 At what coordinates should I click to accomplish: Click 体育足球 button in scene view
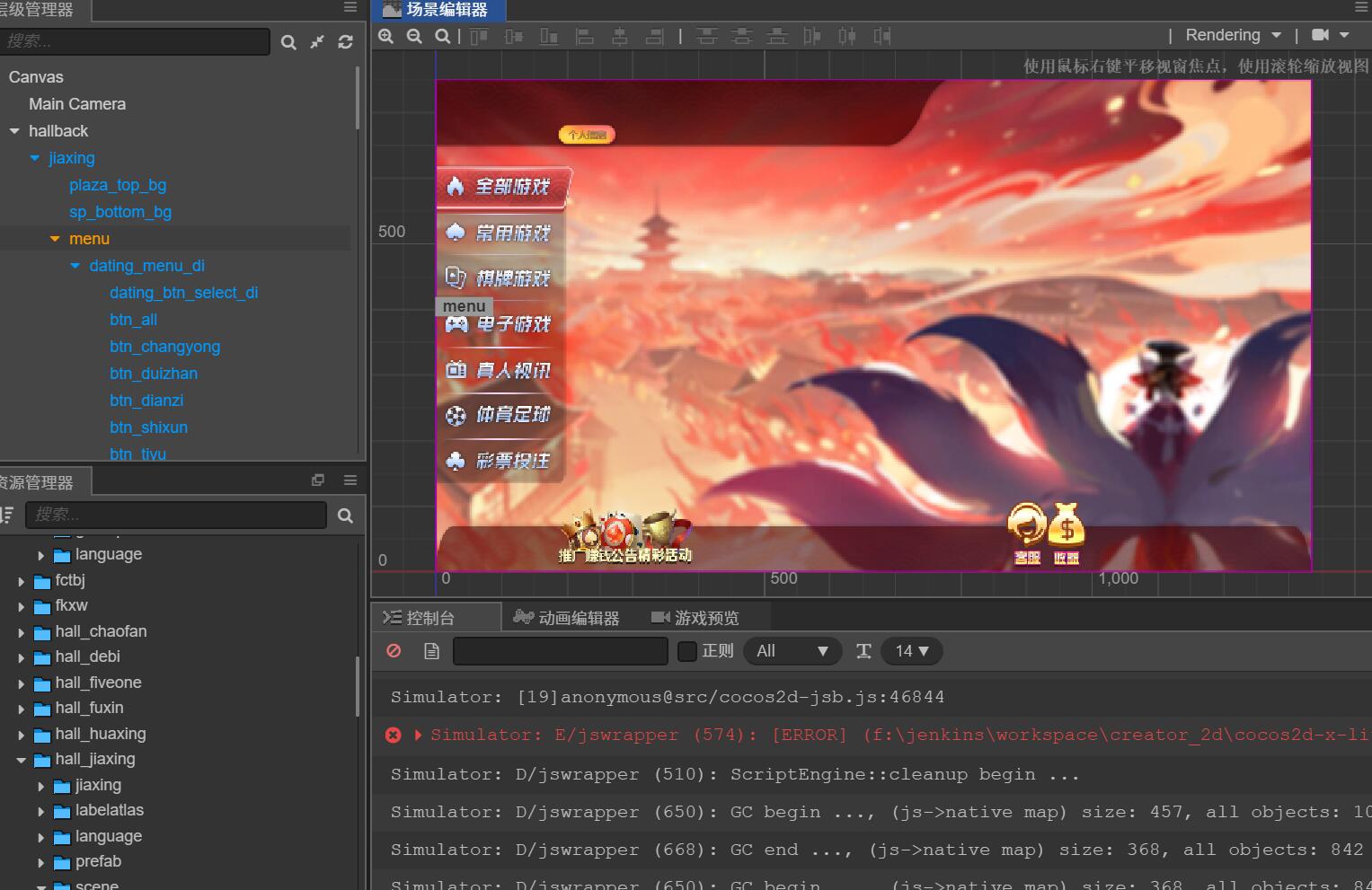(x=501, y=415)
